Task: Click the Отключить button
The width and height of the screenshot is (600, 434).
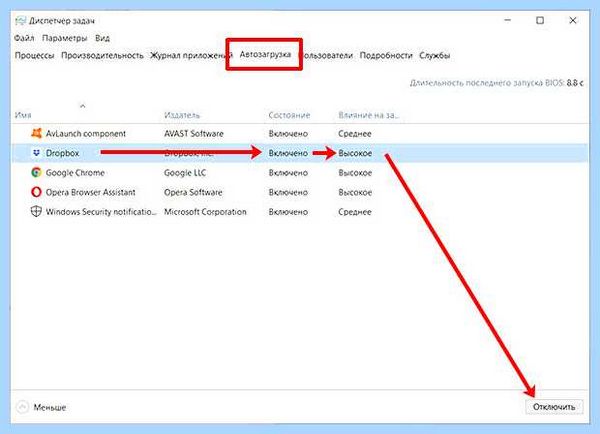Action: click(x=554, y=406)
